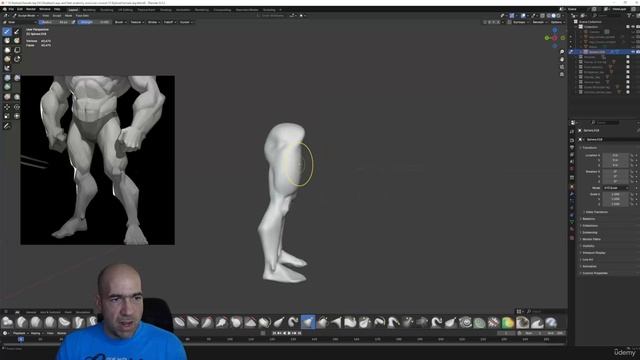This screenshot has height=360, width=640.
Task: Select the Layer brush tool
Action: click(x=17, y=50)
